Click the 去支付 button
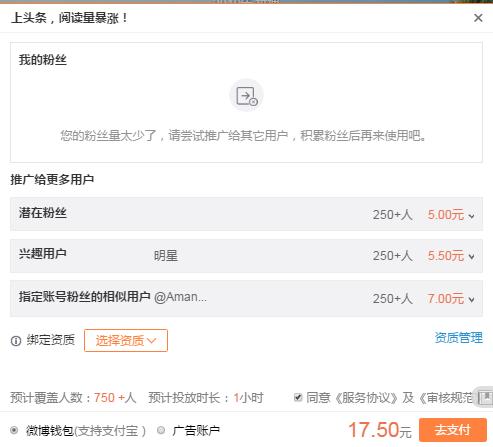This screenshot has height=447, width=493. click(453, 430)
